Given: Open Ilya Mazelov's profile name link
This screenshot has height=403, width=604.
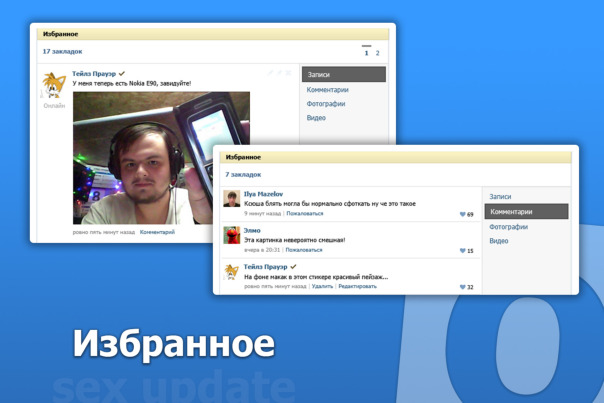Looking at the screenshot, I should pos(263,194).
